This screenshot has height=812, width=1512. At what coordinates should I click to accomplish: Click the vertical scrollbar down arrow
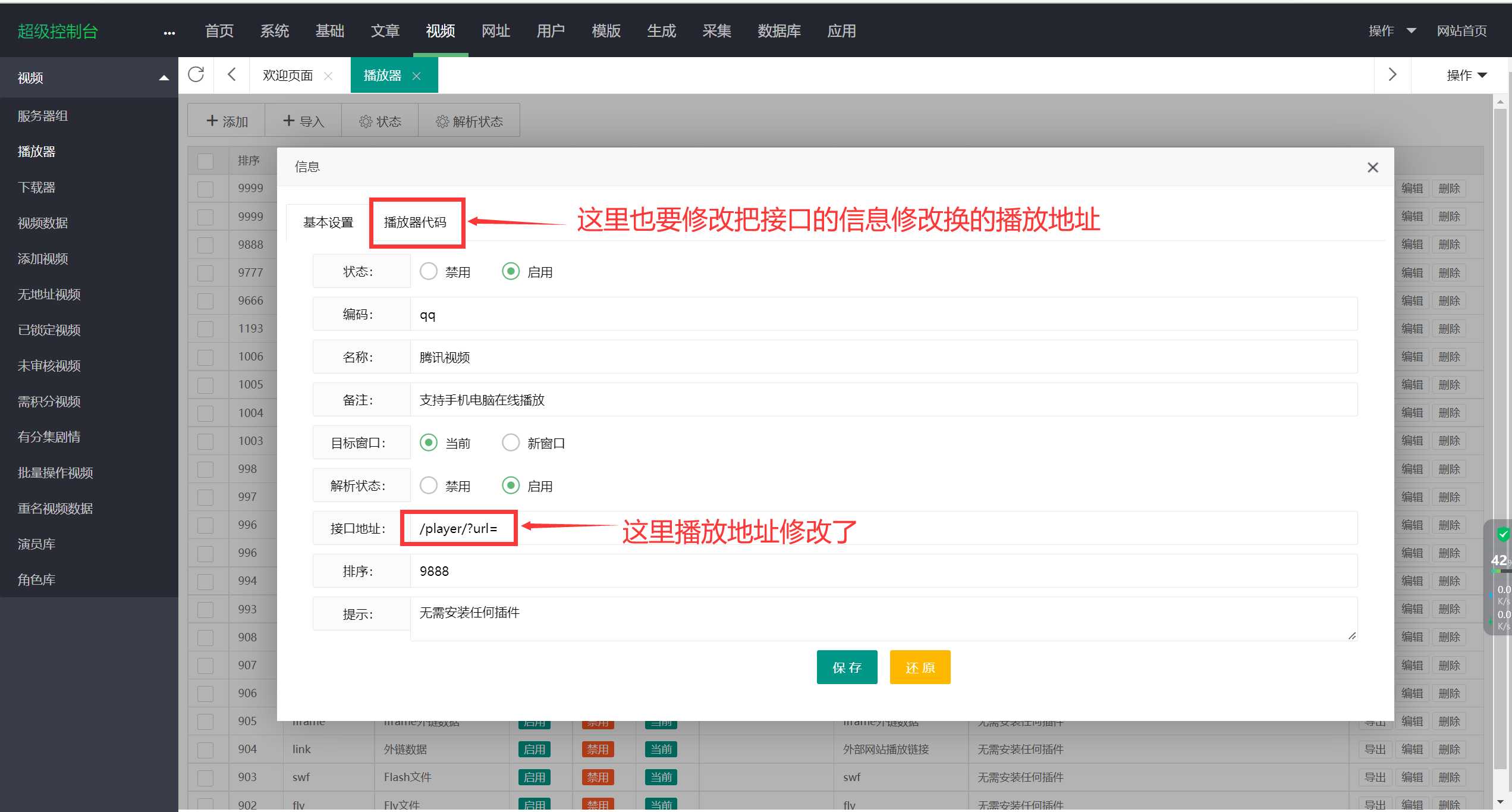1500,801
